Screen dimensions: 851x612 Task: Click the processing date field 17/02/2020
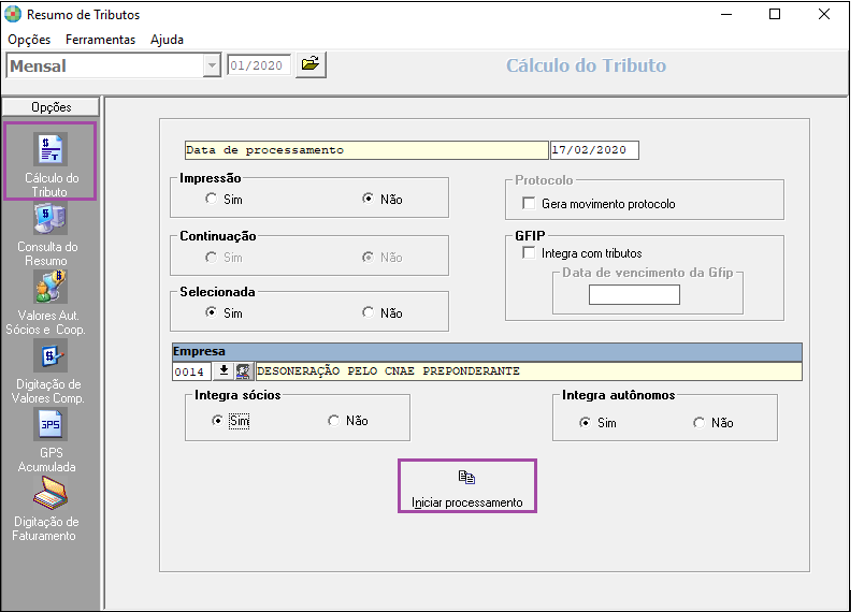pos(594,150)
